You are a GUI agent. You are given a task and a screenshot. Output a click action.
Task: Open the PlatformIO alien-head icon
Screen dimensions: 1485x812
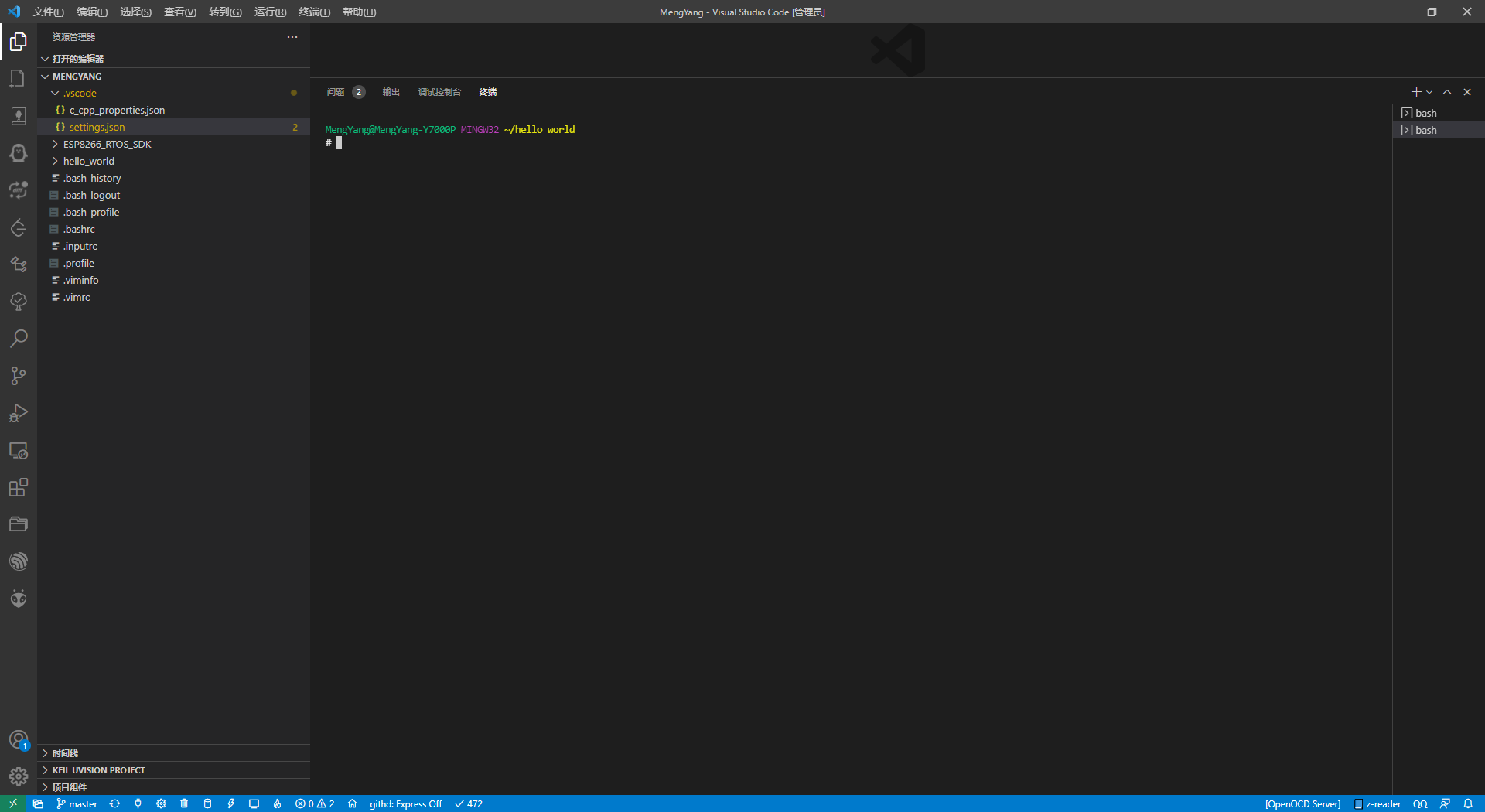[x=19, y=599]
